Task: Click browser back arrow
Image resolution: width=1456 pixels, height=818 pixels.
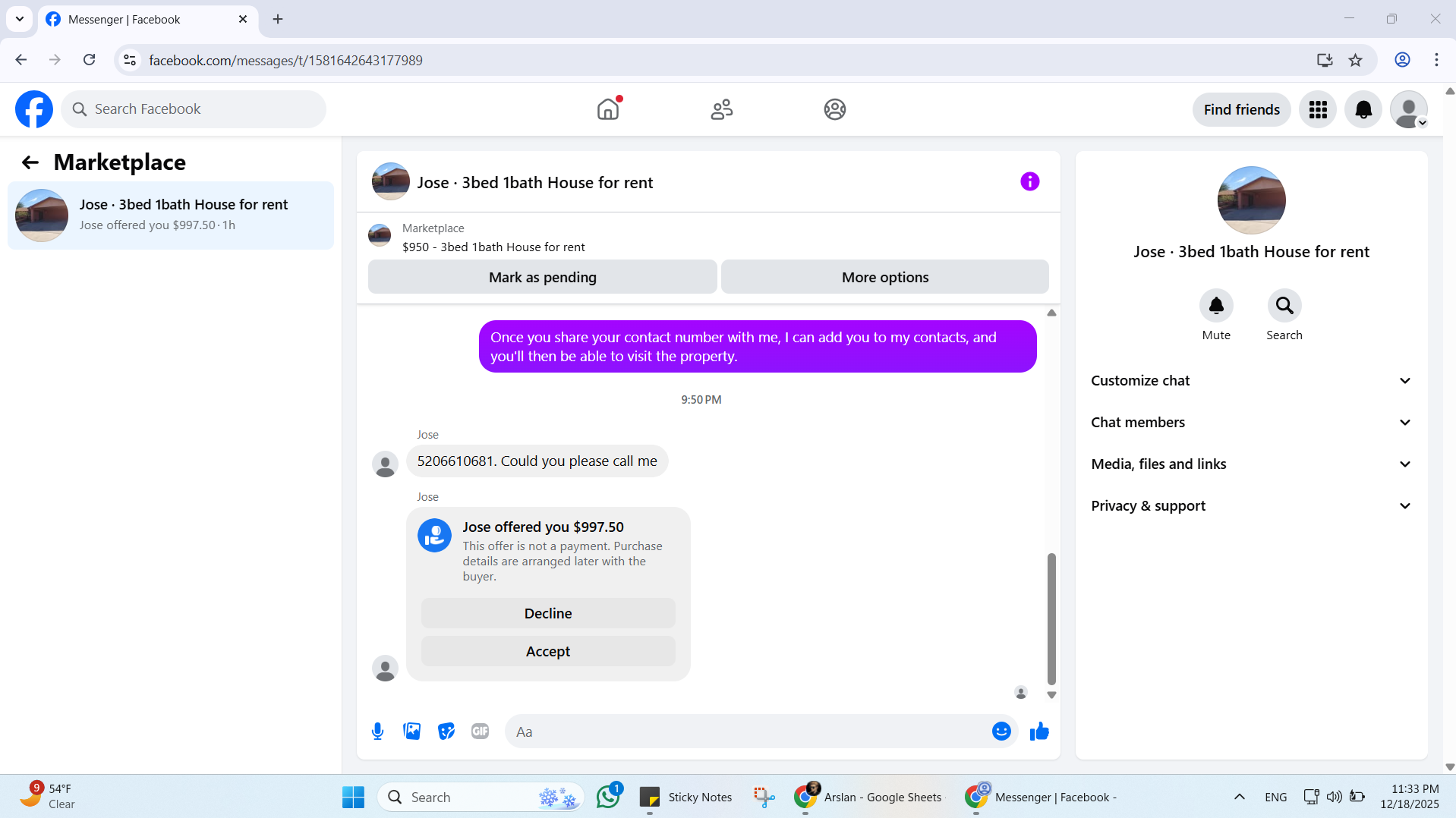Action: point(20,60)
